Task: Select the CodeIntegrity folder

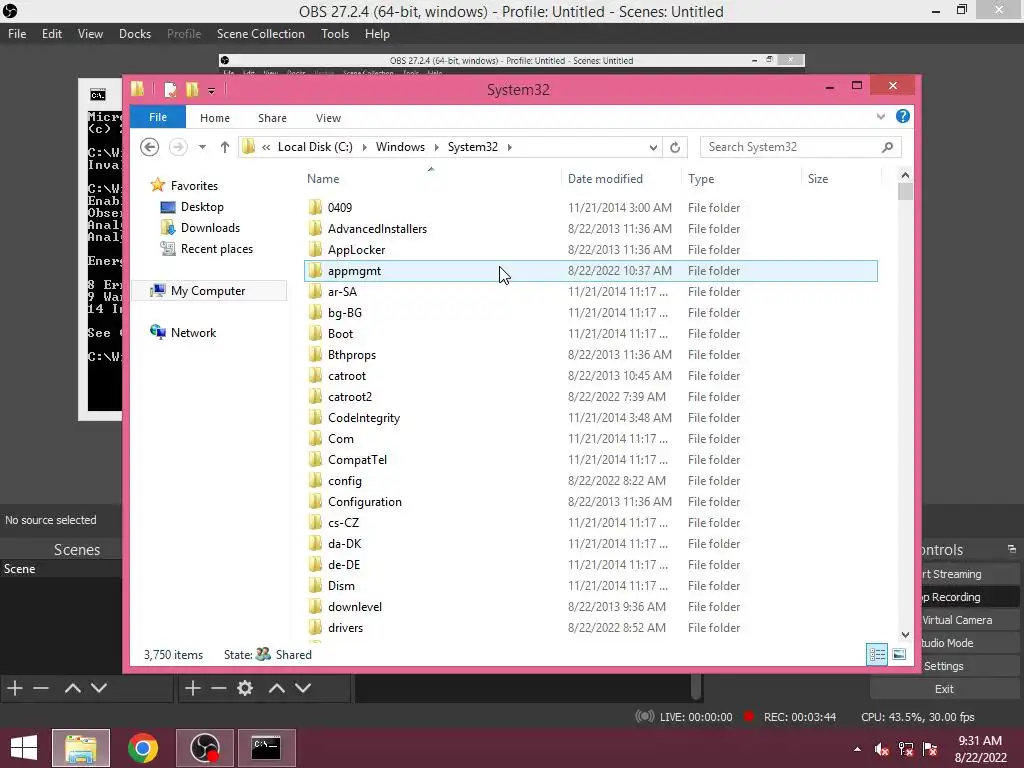Action: [x=590, y=417]
